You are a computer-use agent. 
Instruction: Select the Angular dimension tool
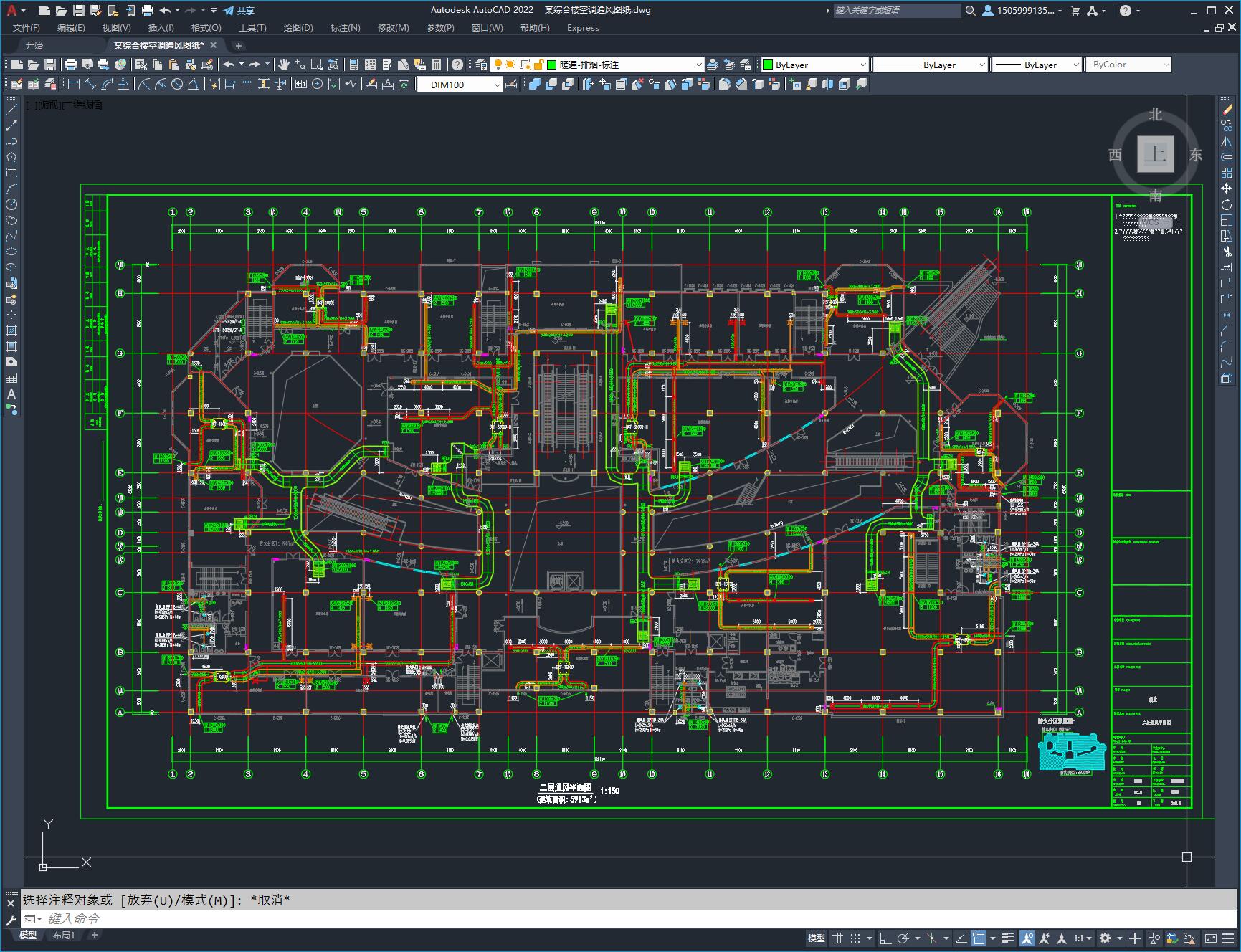tap(193, 84)
